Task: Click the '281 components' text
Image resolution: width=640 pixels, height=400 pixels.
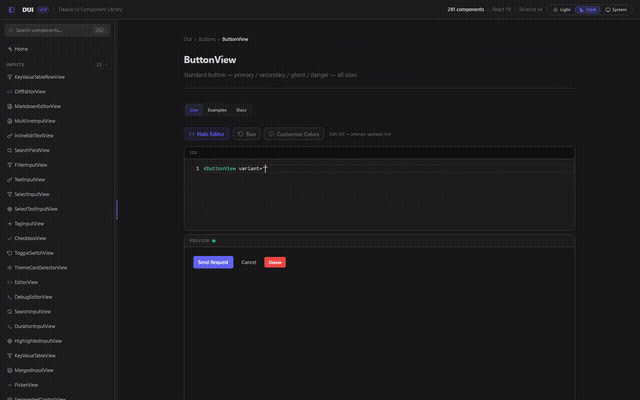Action: point(466,9)
